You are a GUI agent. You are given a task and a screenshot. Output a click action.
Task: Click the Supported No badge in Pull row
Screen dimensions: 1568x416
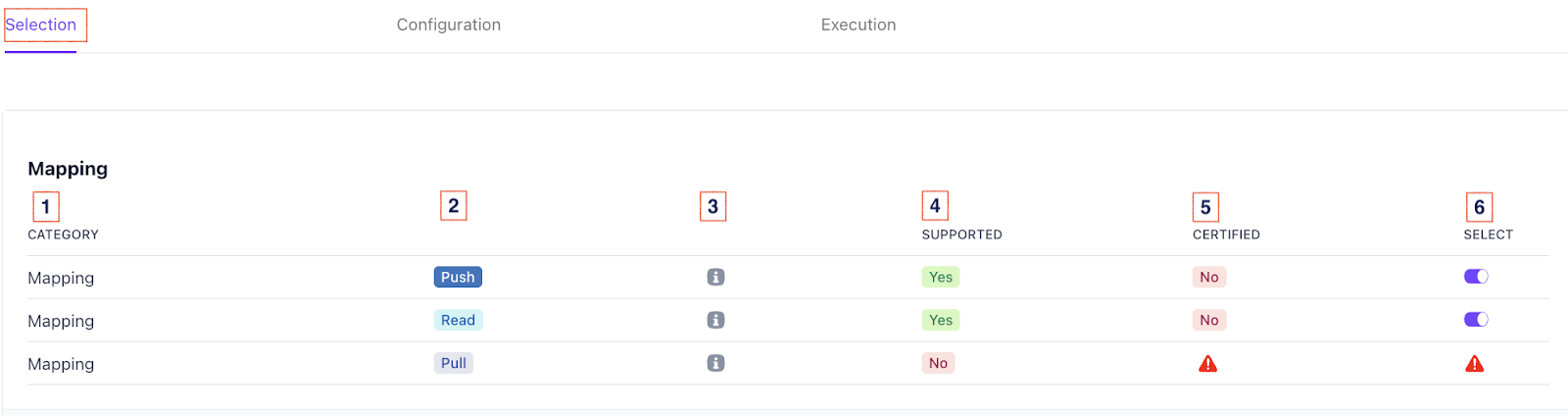(938, 363)
